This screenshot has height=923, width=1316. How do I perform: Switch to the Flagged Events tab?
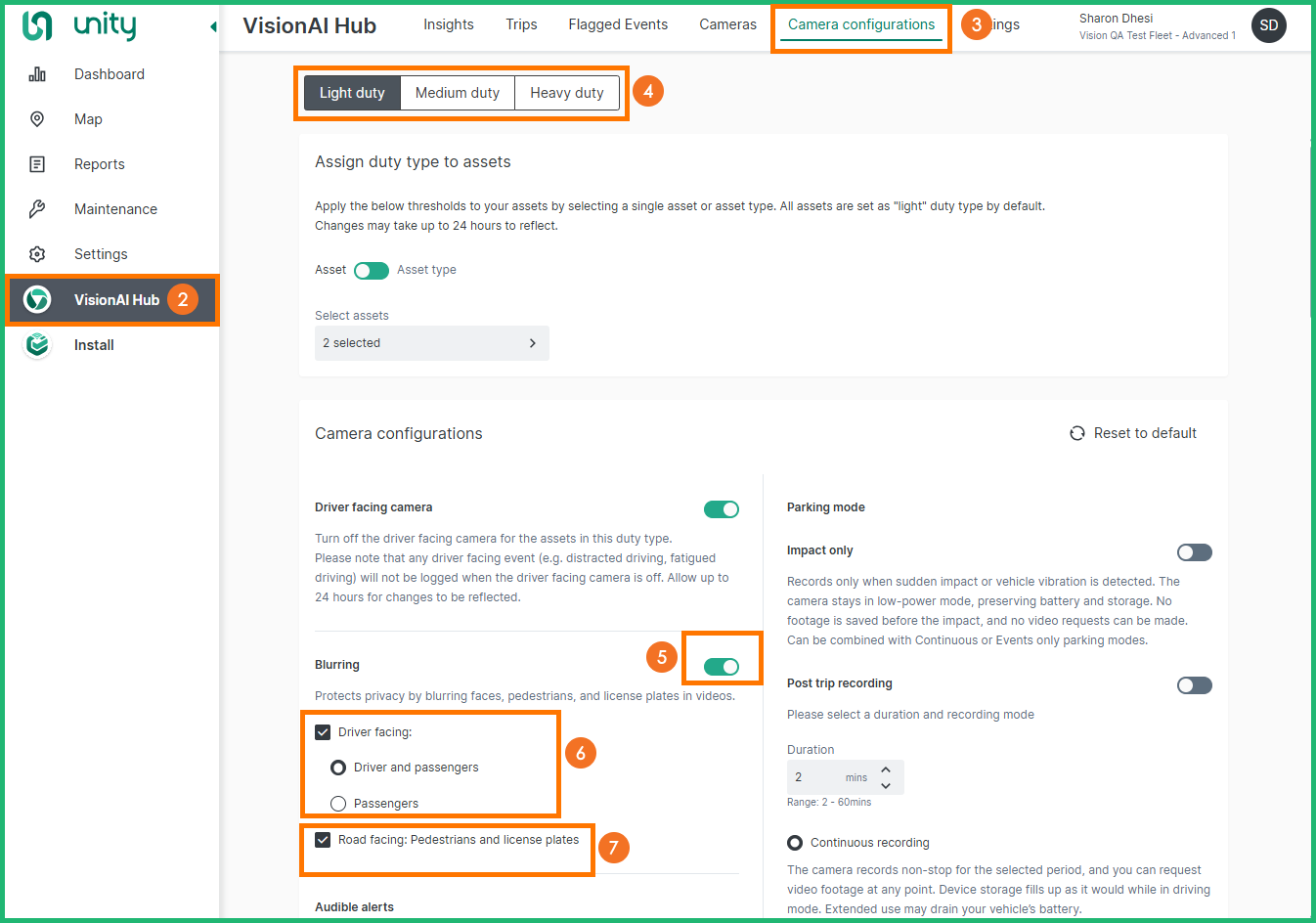[618, 24]
